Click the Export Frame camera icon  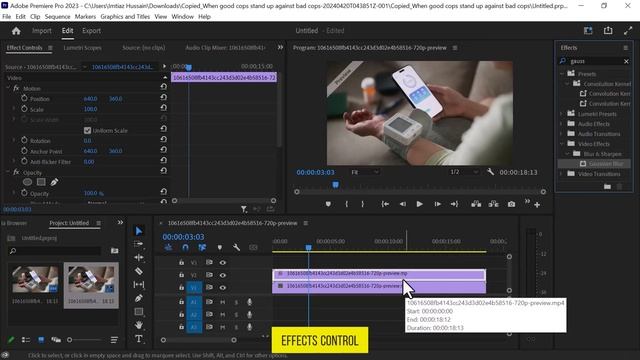511,204
